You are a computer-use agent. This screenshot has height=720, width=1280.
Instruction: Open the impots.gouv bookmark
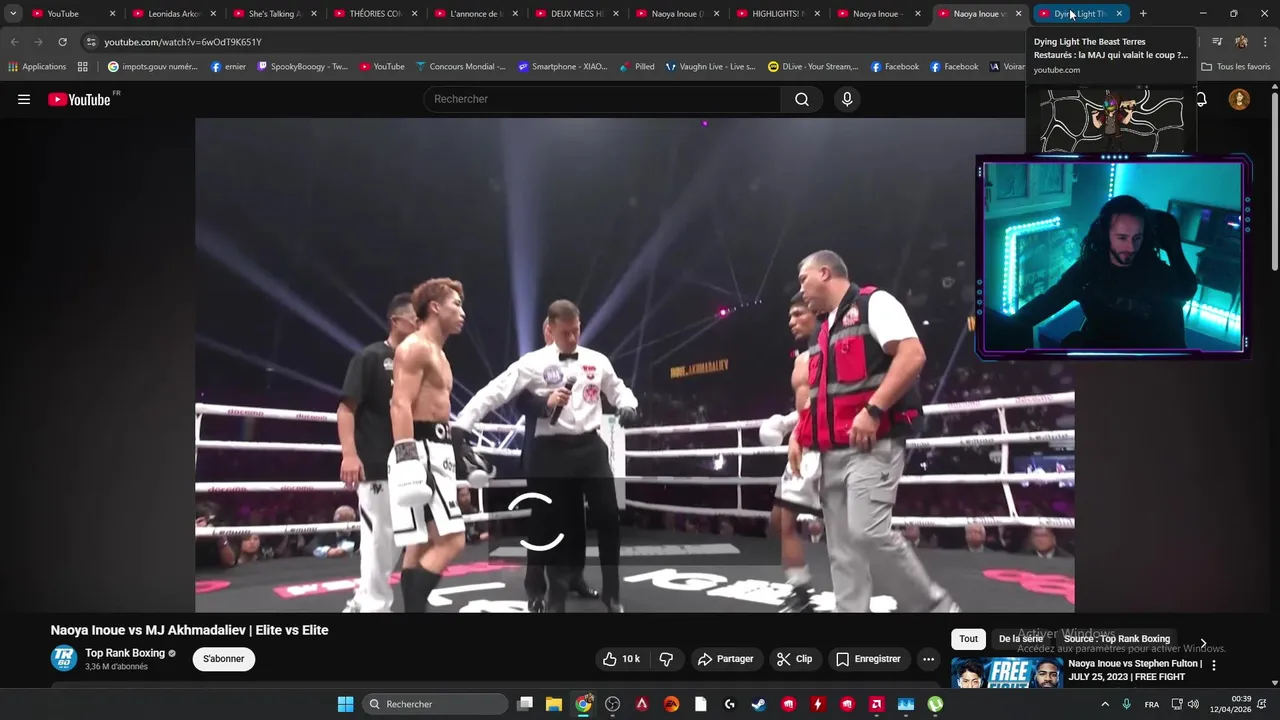click(x=153, y=67)
